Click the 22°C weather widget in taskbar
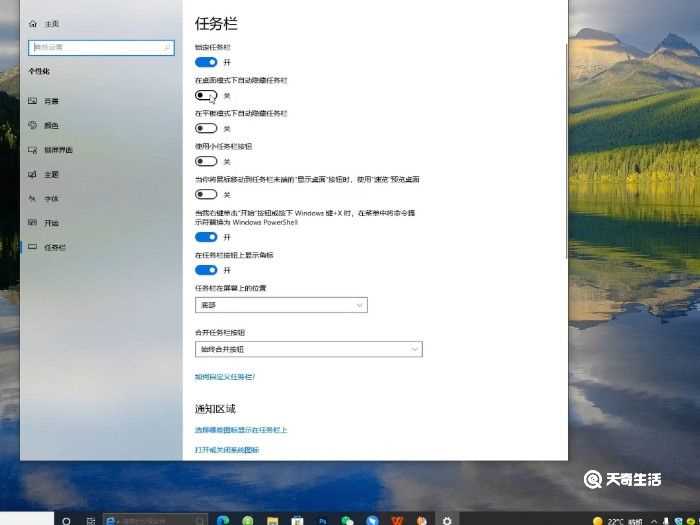 pyautogui.click(x=618, y=521)
